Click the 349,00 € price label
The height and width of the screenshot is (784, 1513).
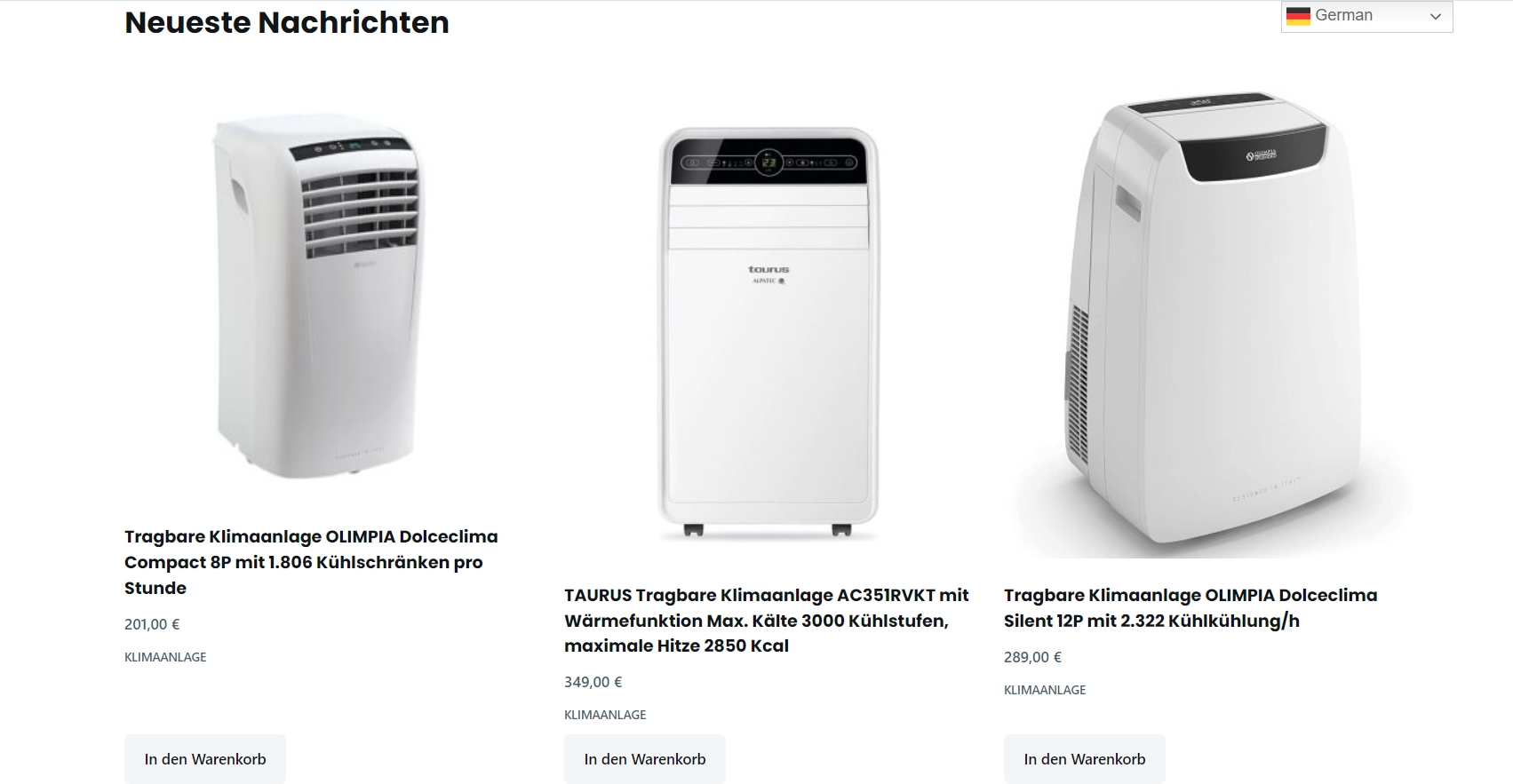[x=593, y=682]
